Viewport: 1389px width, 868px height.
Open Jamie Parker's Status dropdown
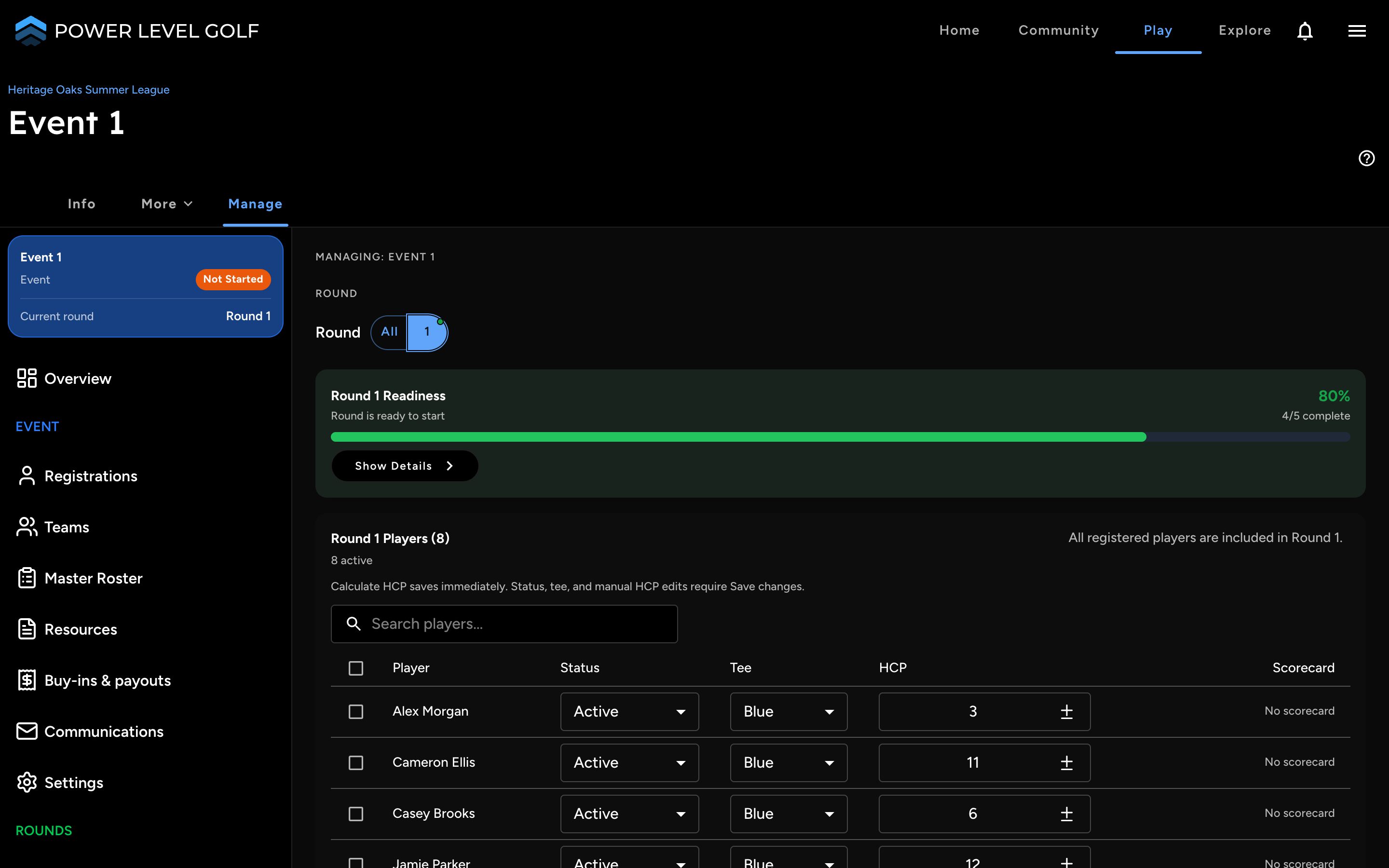(629, 858)
